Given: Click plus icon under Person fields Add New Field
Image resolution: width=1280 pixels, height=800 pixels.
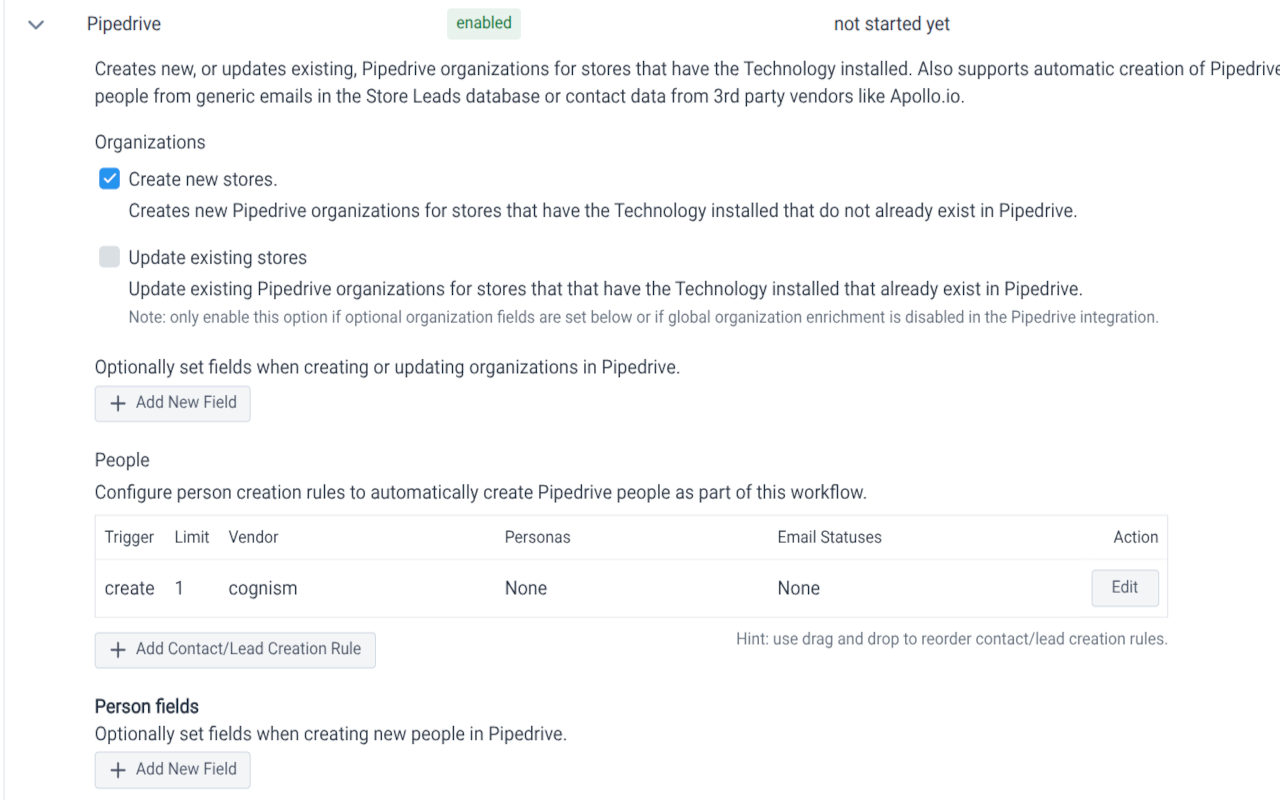Looking at the screenshot, I should click(118, 770).
